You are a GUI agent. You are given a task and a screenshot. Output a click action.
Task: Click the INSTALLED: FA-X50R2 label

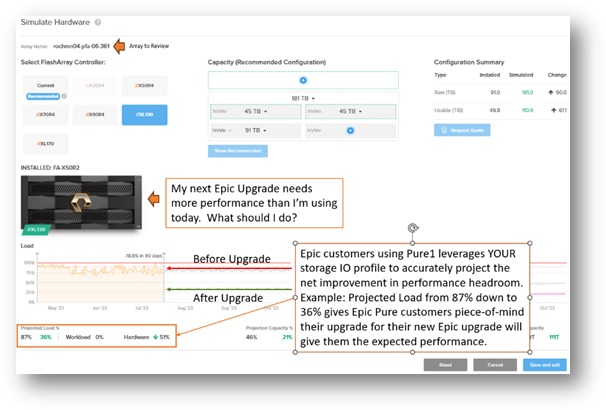(50, 168)
